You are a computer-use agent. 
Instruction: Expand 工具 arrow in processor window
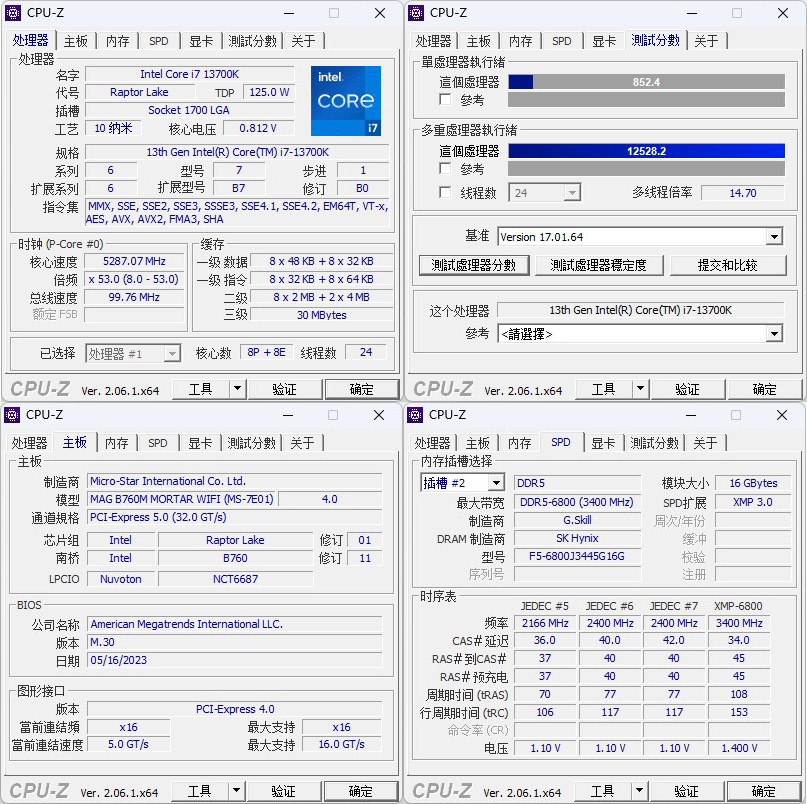pyautogui.click(x=237, y=389)
